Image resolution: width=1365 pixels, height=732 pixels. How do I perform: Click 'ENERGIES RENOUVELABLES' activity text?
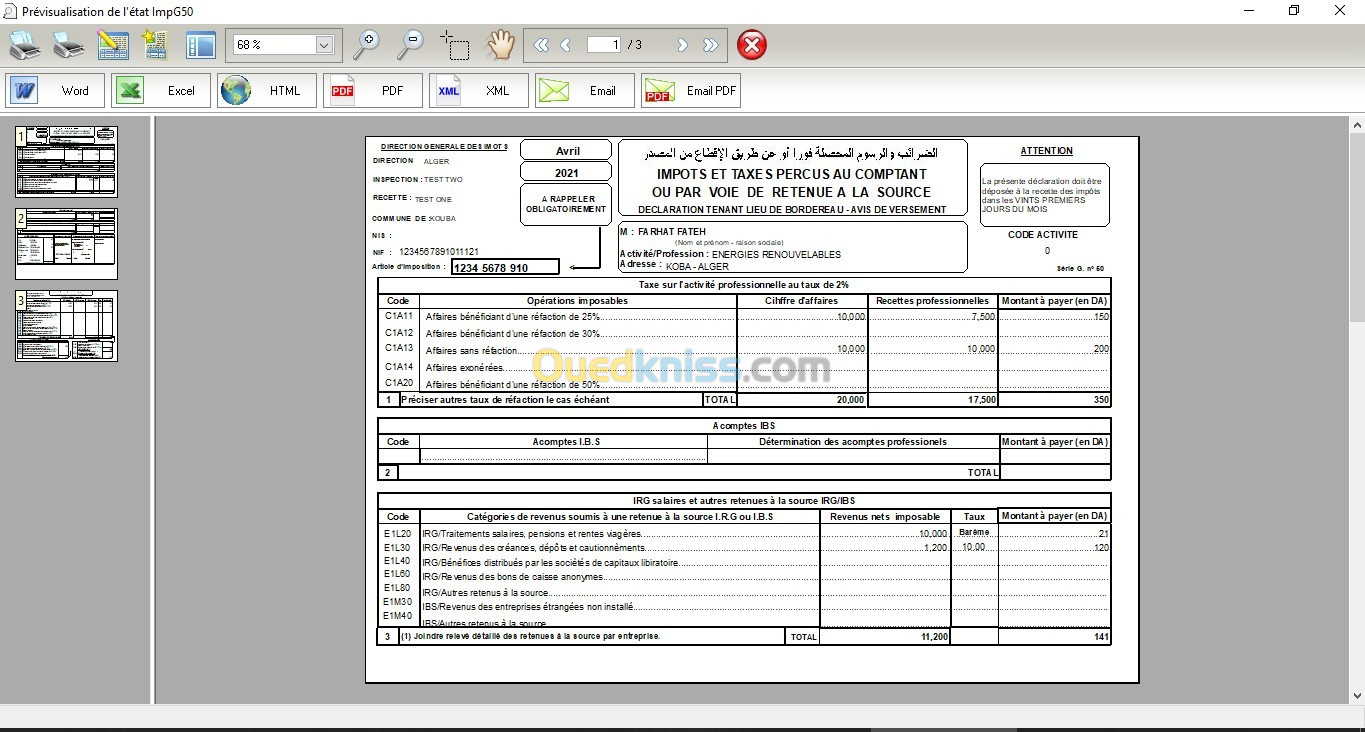776,254
